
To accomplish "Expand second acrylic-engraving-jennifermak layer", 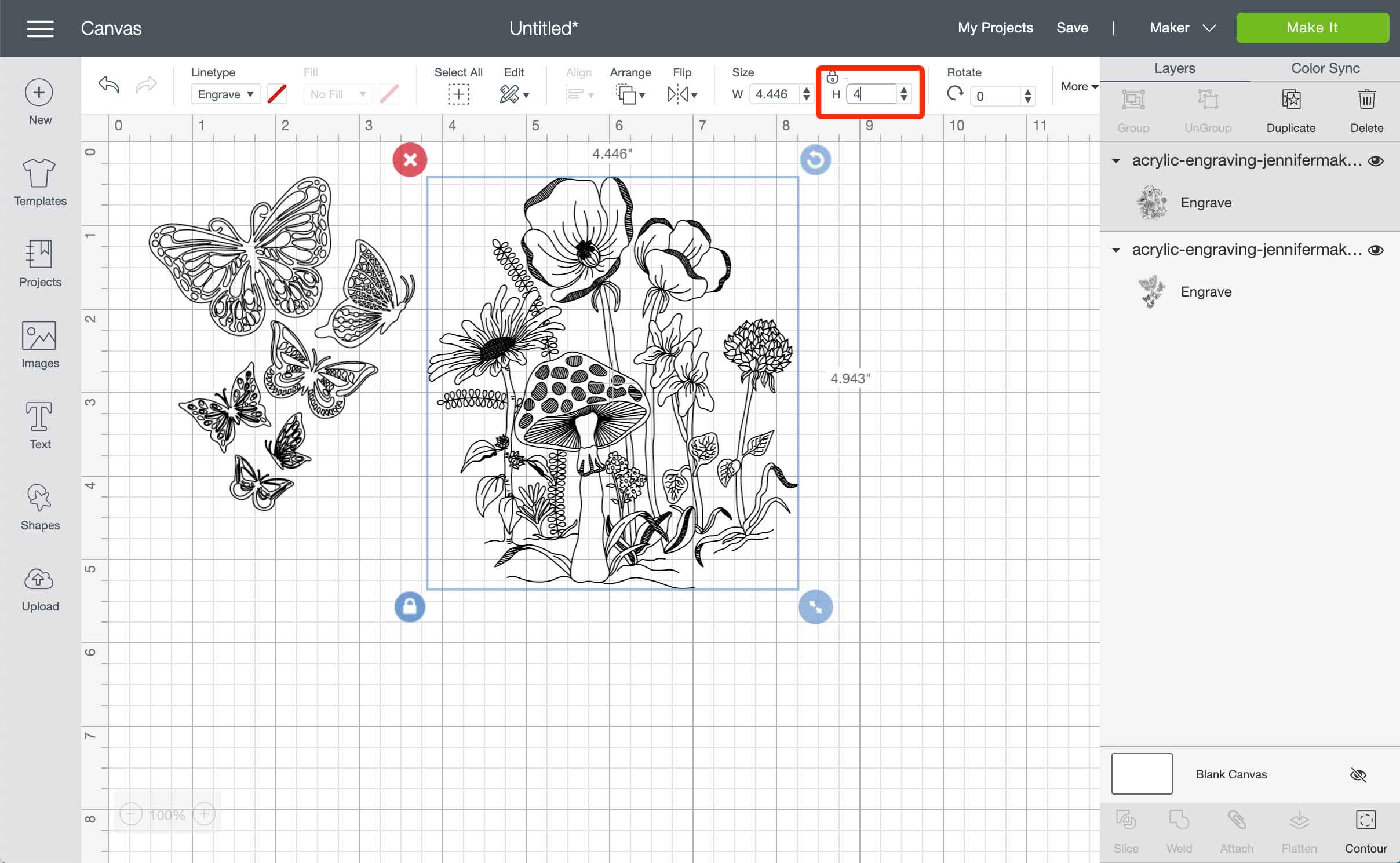I will [1117, 248].
